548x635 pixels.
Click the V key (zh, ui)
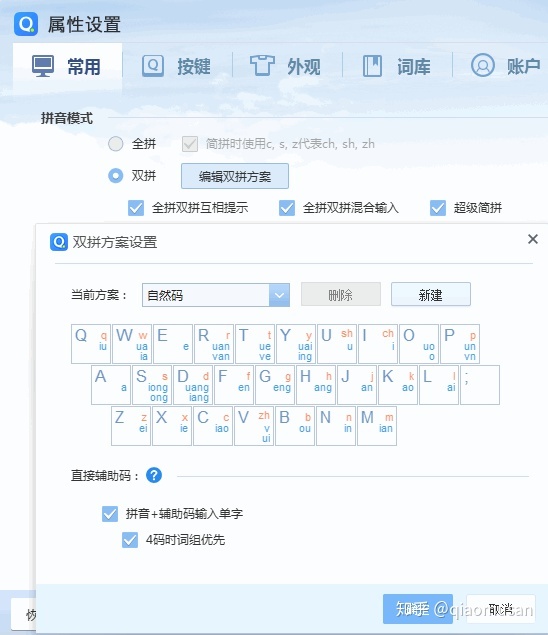pyautogui.click(x=254, y=426)
